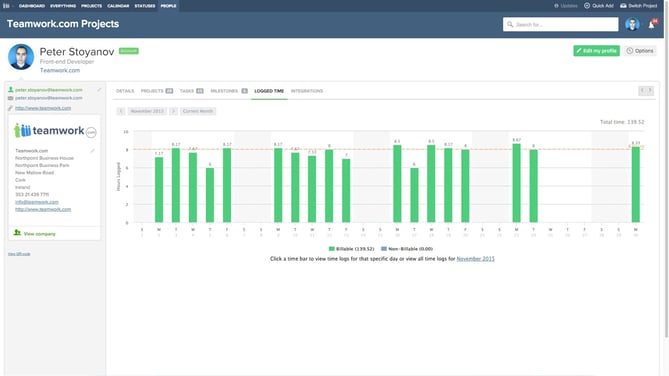Go to previous month arrow
The image size is (669, 376).
[121, 111]
